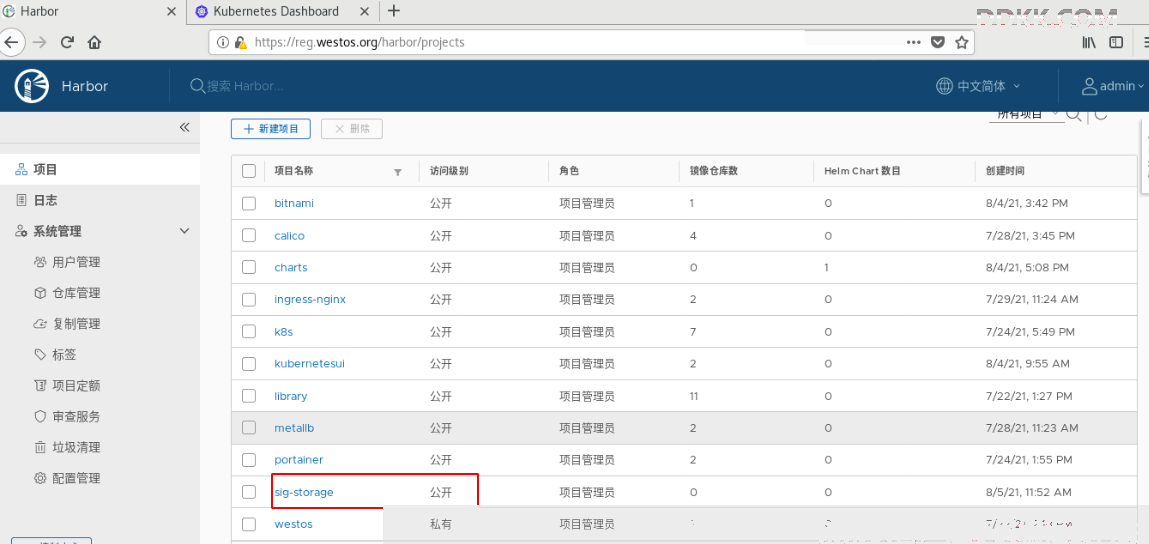Viewport: 1149px width, 544px height.
Task: Open the library project link
Action: (291, 395)
